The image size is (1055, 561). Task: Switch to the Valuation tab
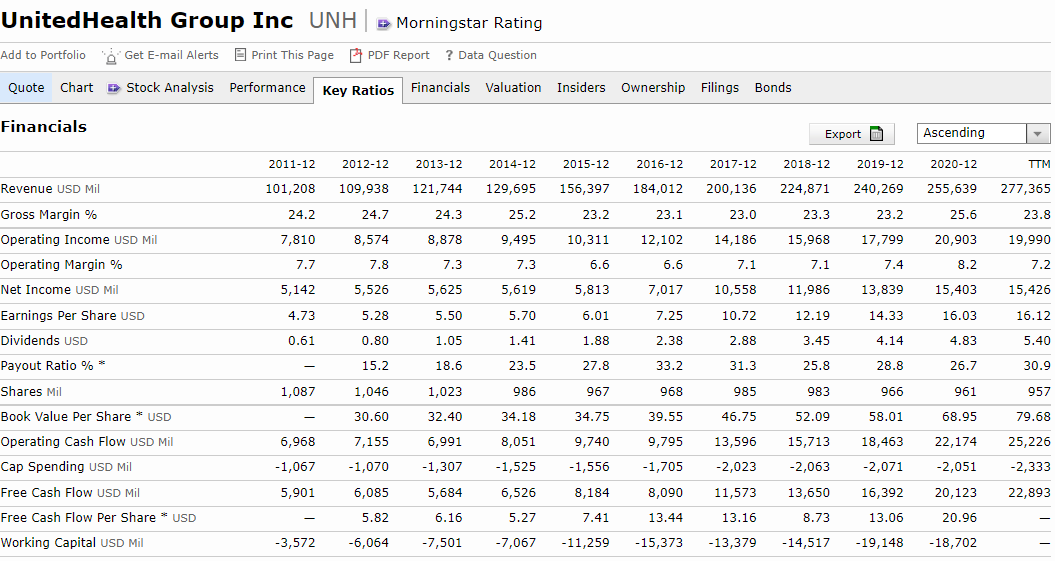click(513, 87)
